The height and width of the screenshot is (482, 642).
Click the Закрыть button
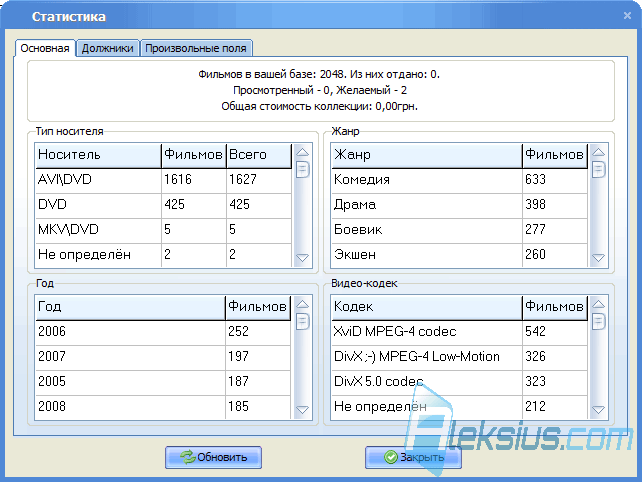click(414, 457)
